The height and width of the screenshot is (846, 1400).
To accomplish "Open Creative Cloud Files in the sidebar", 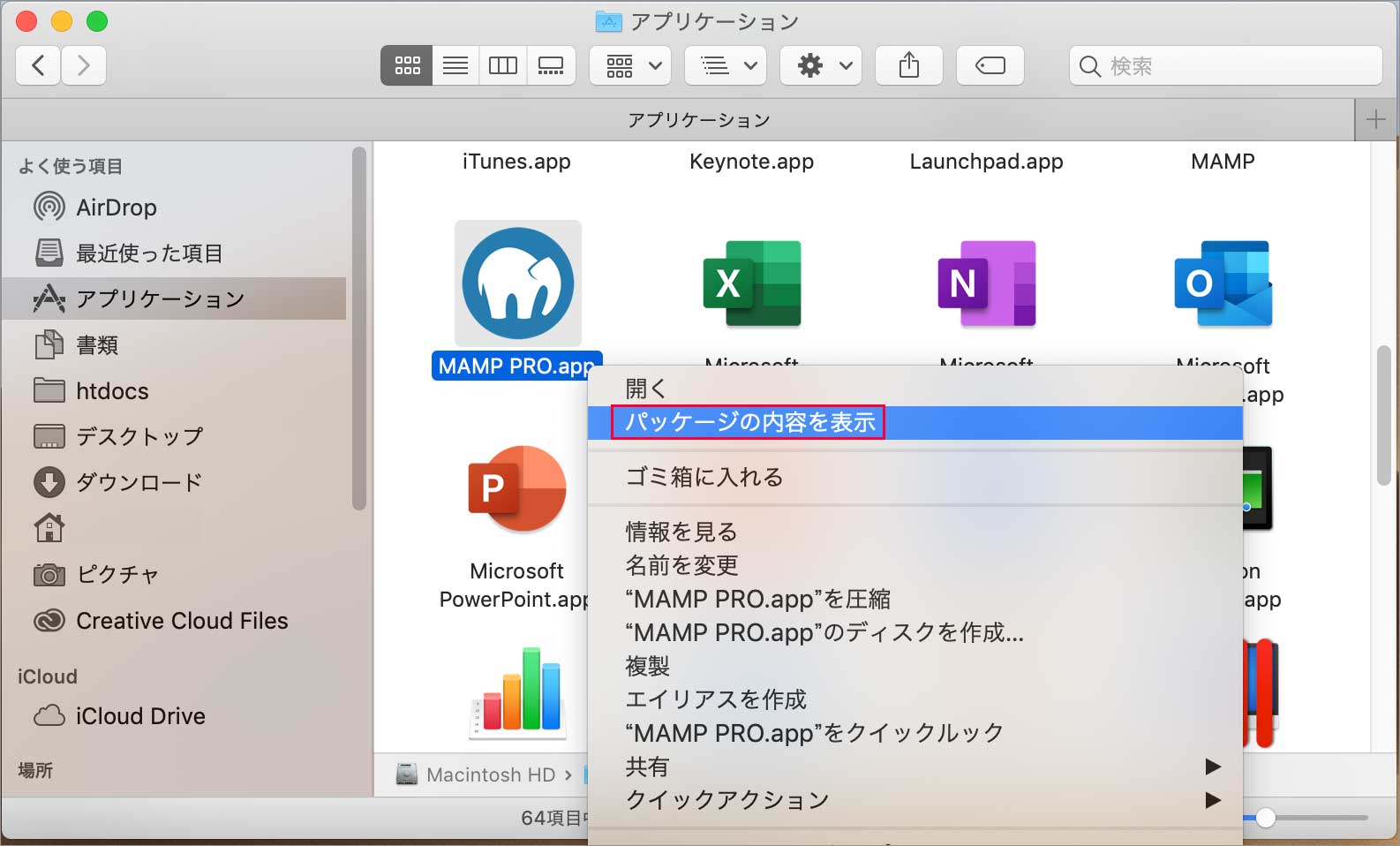I will click(175, 621).
